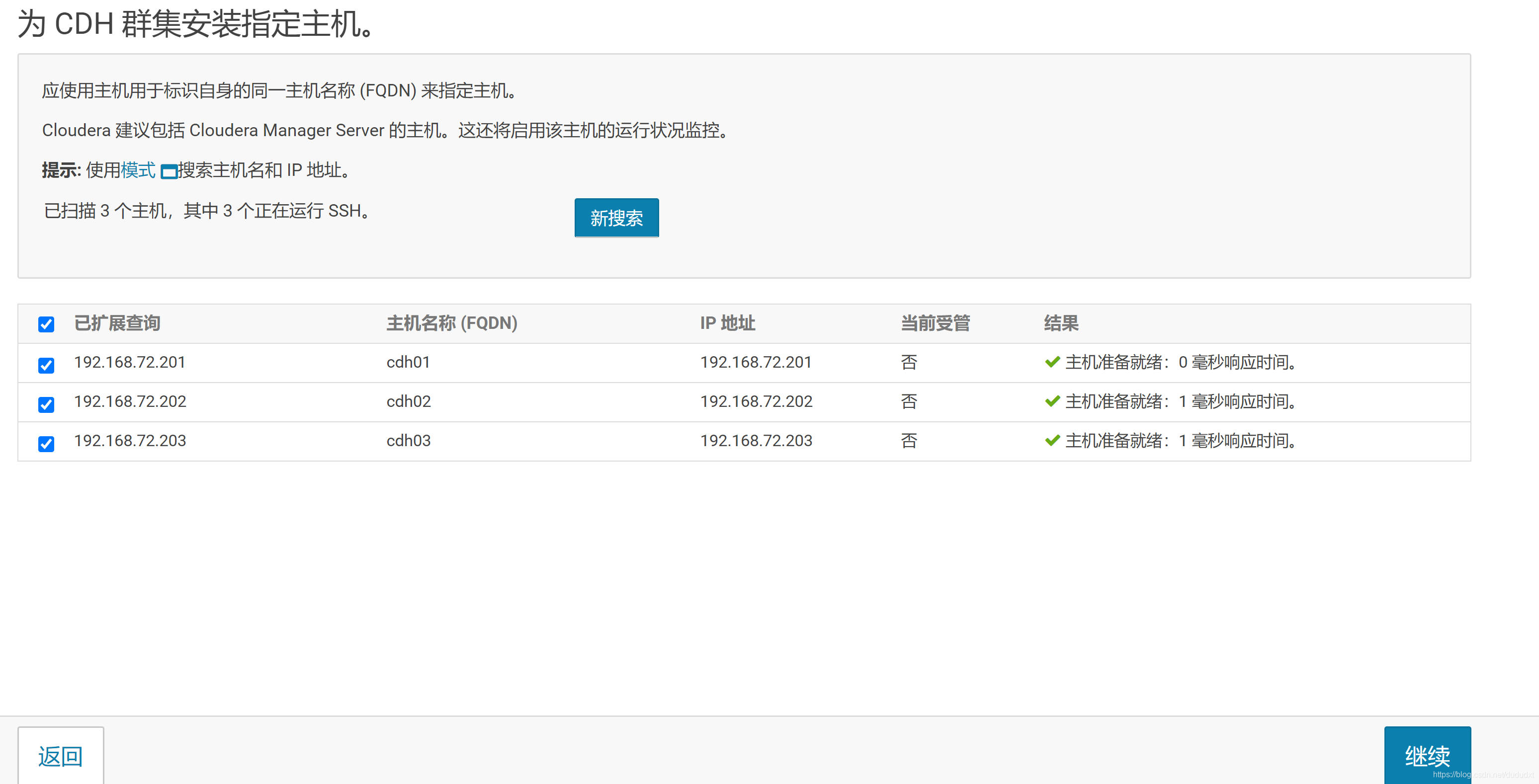Click green checkmark in cdh02 result
The height and width of the screenshot is (784, 1539).
[x=1052, y=401]
